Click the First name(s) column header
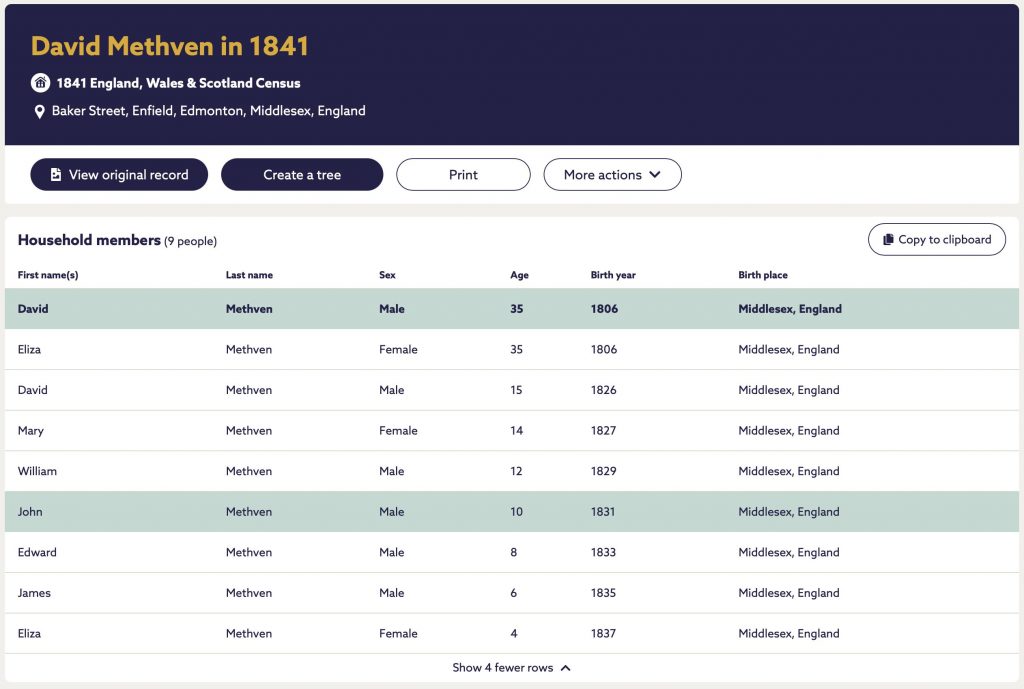Screen dimensions: 1024x689 tap(48, 275)
